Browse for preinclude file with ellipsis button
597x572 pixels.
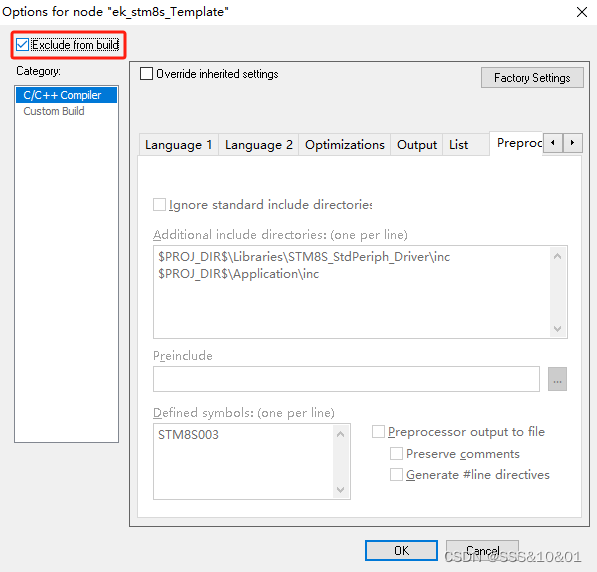(x=557, y=379)
